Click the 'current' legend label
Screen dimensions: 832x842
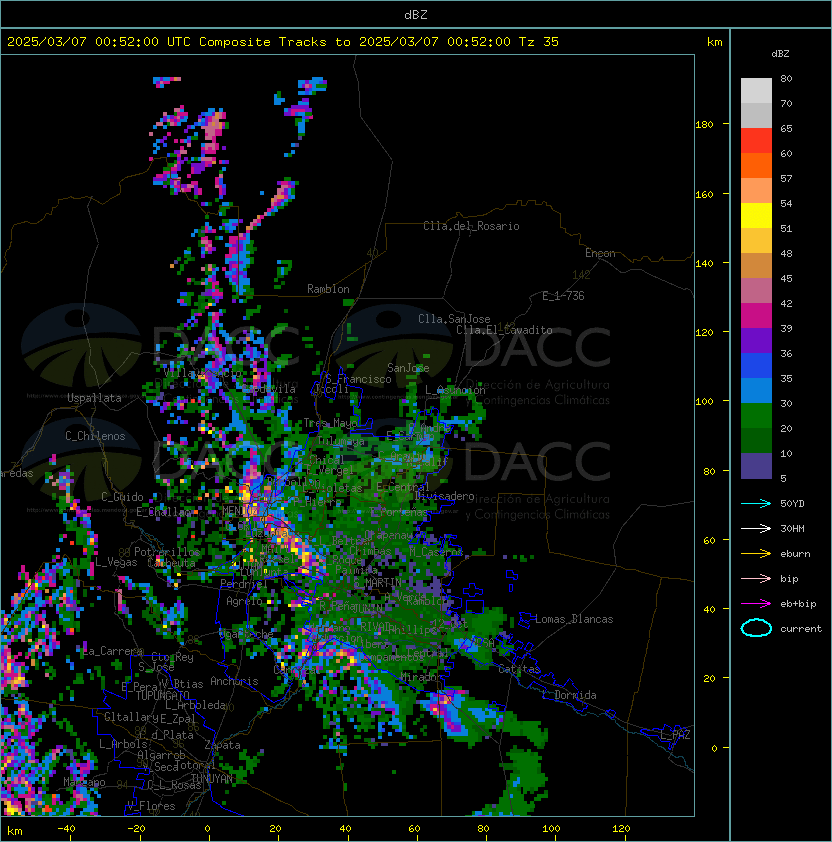tap(801, 628)
